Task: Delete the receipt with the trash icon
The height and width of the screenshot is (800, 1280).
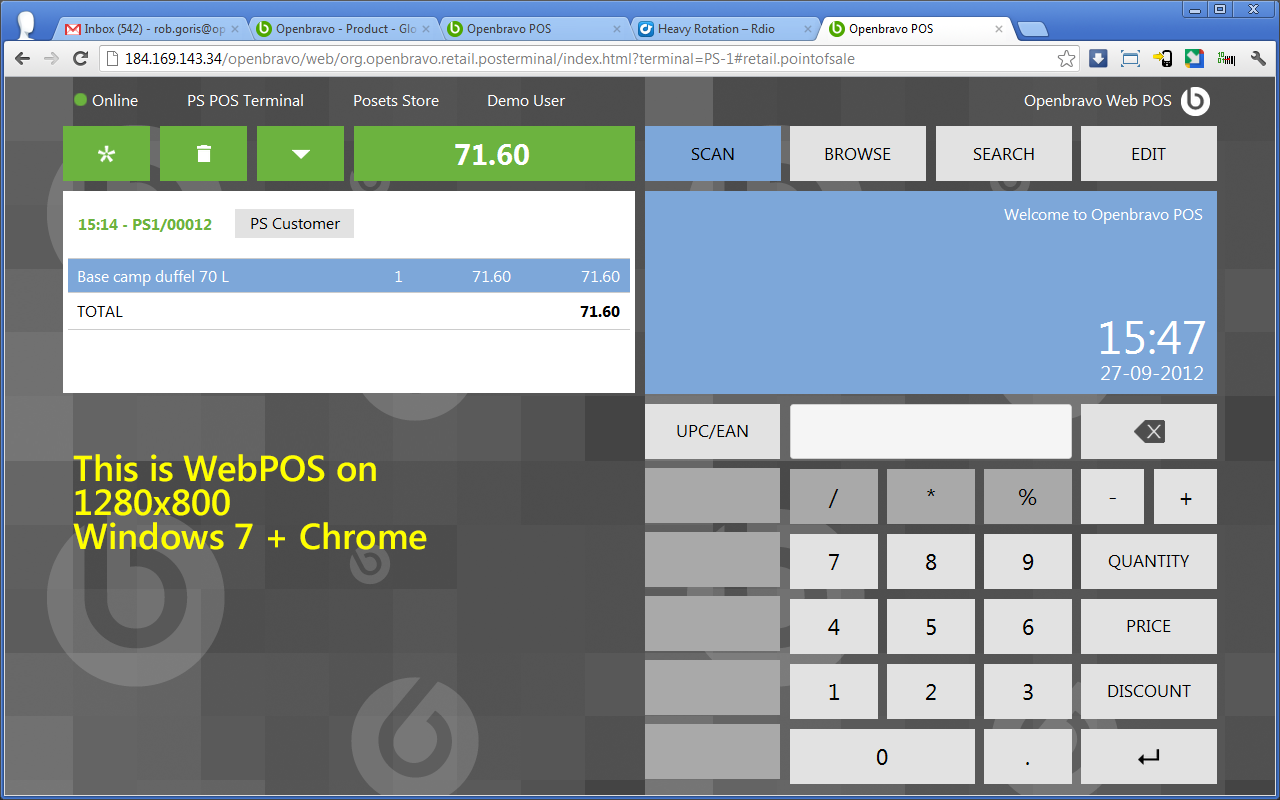Action: tap(203, 154)
